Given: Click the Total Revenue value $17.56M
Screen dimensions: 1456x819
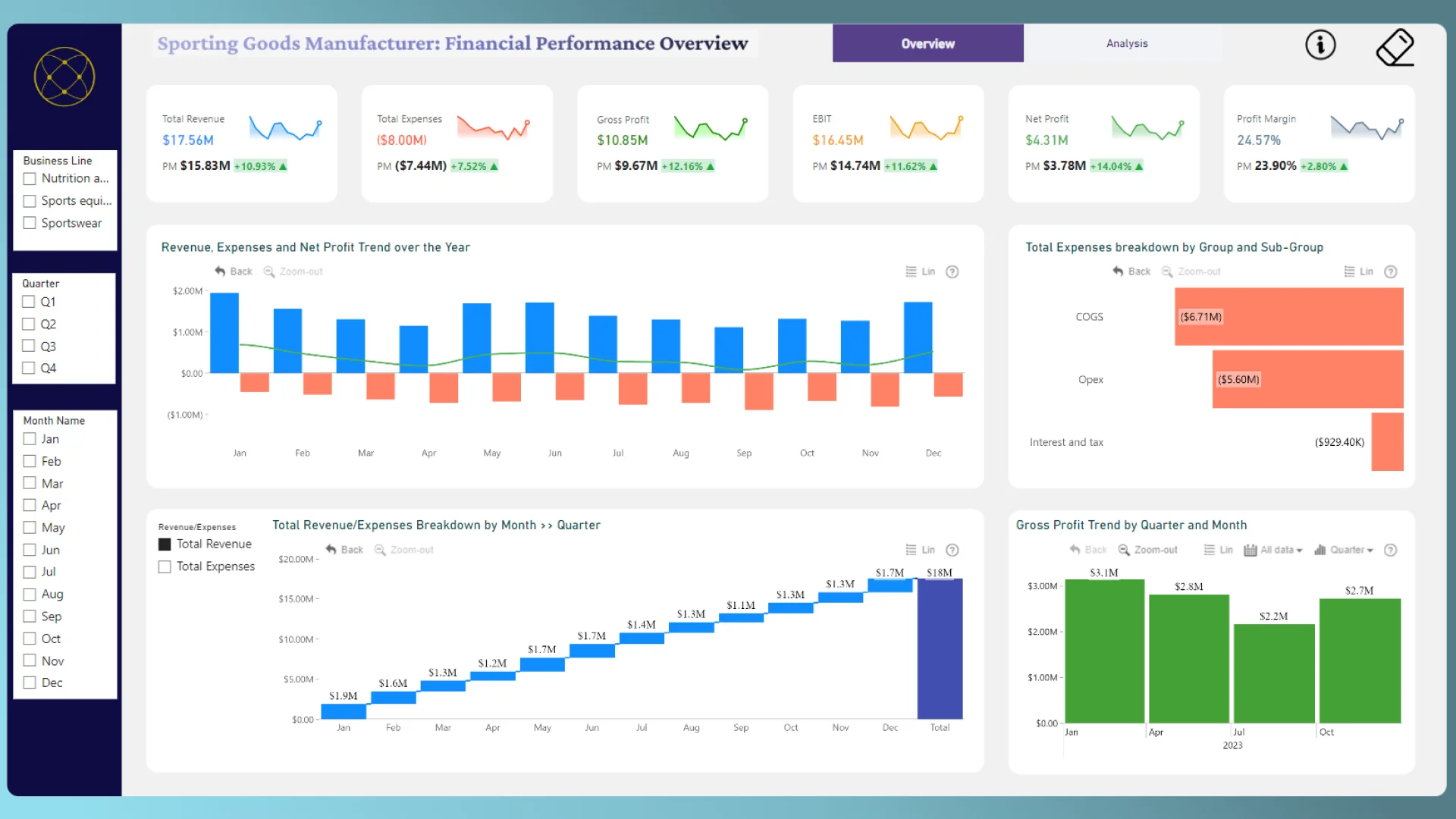Looking at the screenshot, I should (x=188, y=140).
